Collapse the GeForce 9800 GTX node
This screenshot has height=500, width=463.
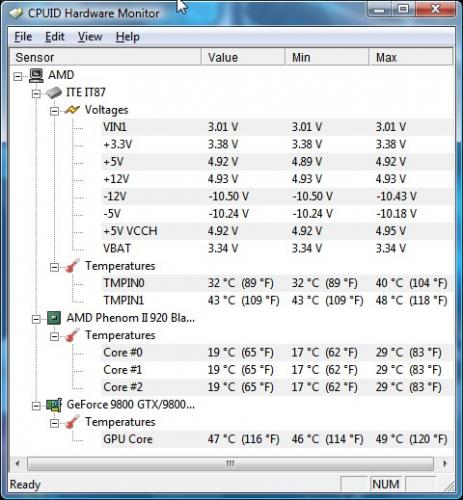pos(36,406)
